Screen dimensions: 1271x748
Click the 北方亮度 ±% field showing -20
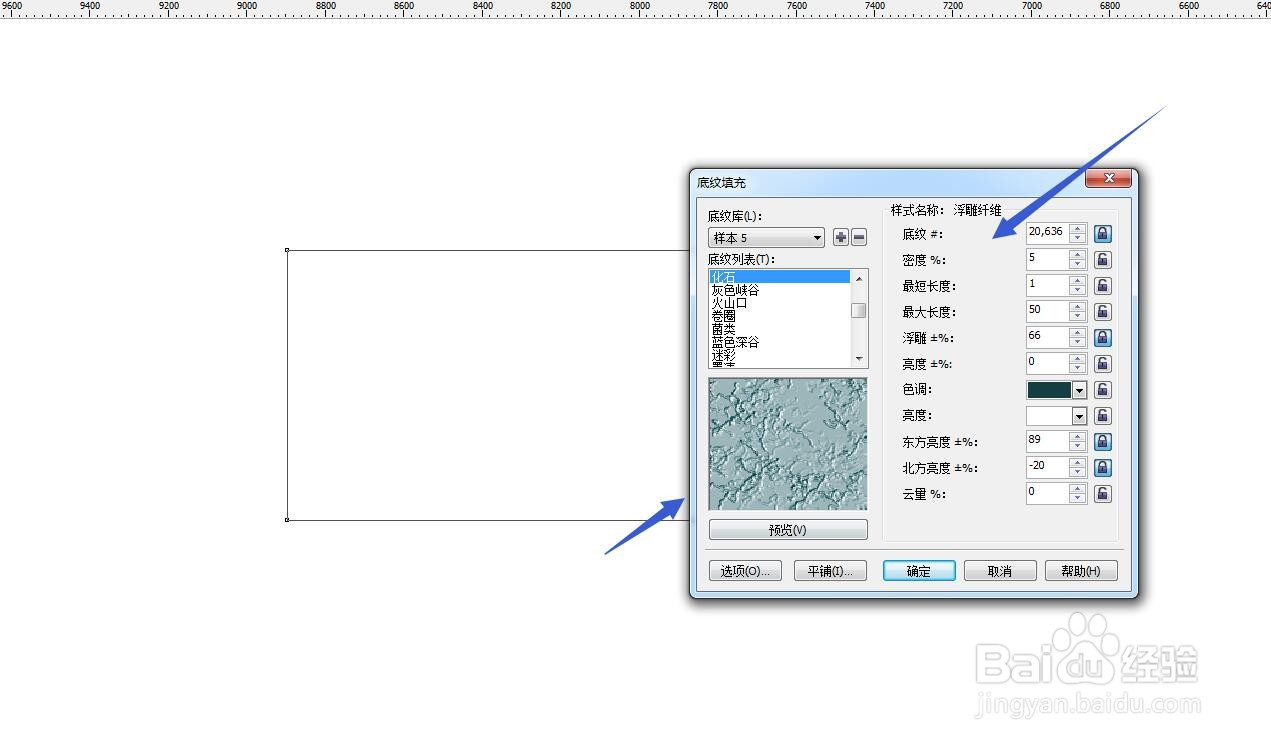tap(1047, 467)
